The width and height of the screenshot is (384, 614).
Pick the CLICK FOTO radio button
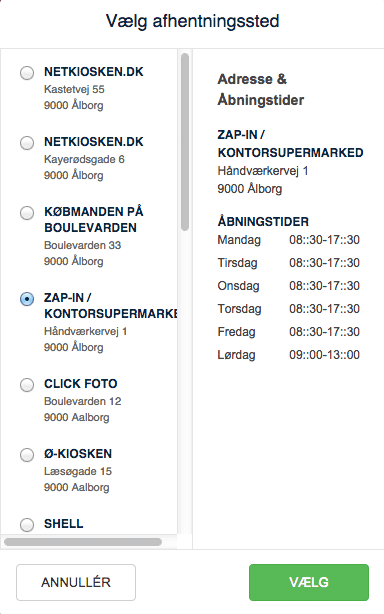[27, 385]
